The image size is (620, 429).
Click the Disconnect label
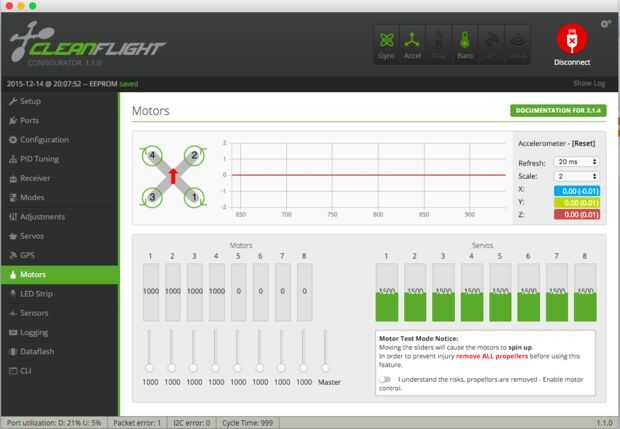coord(572,62)
